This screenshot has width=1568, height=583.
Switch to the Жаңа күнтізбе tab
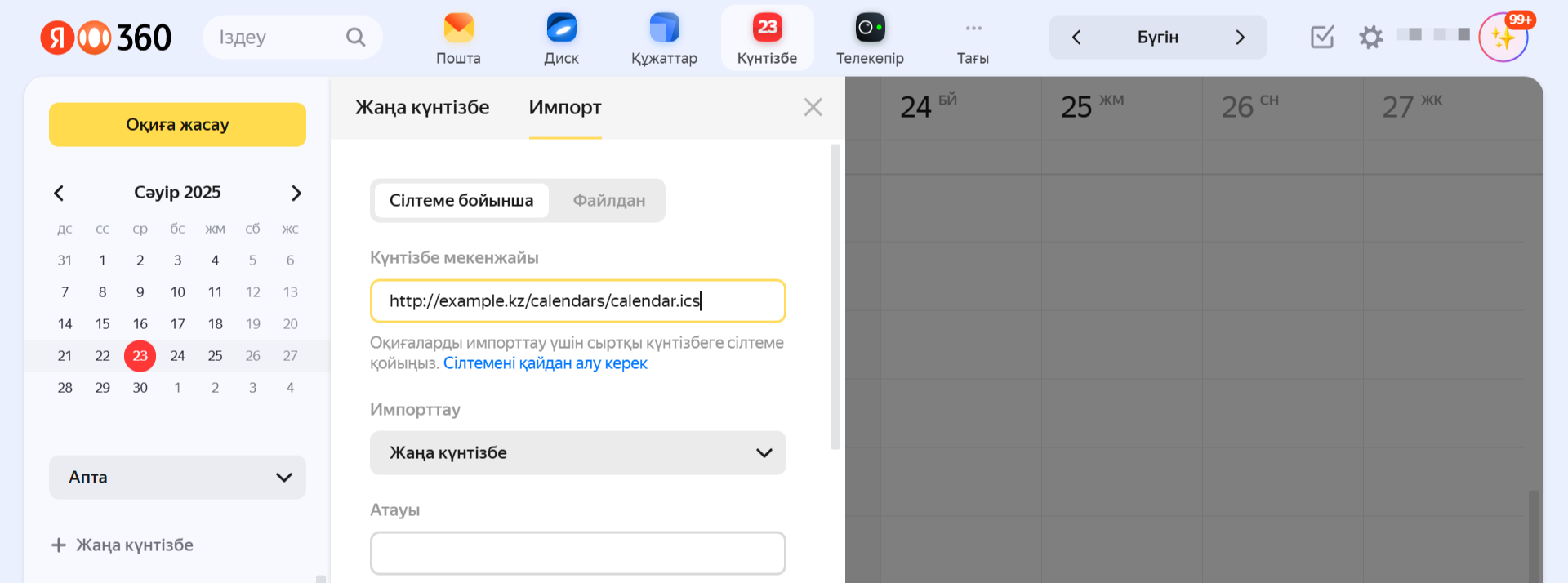click(422, 108)
